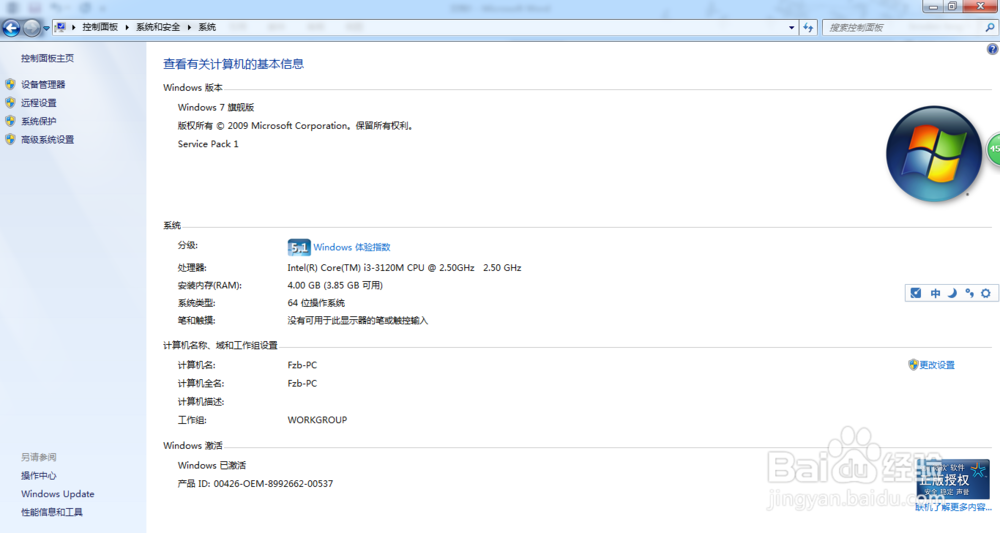Click the Forward navigation arrow button

(x=31, y=27)
